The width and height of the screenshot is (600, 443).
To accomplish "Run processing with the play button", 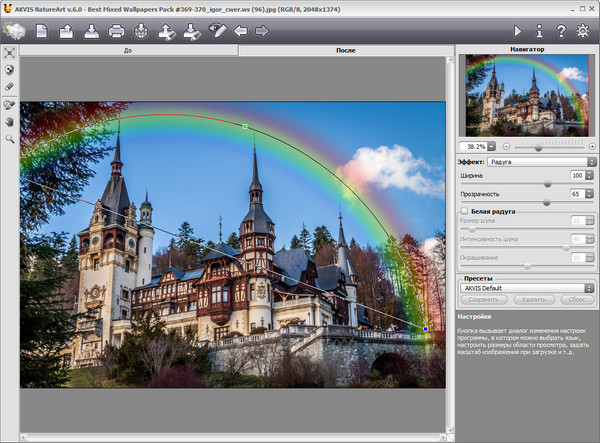I will (x=517, y=31).
